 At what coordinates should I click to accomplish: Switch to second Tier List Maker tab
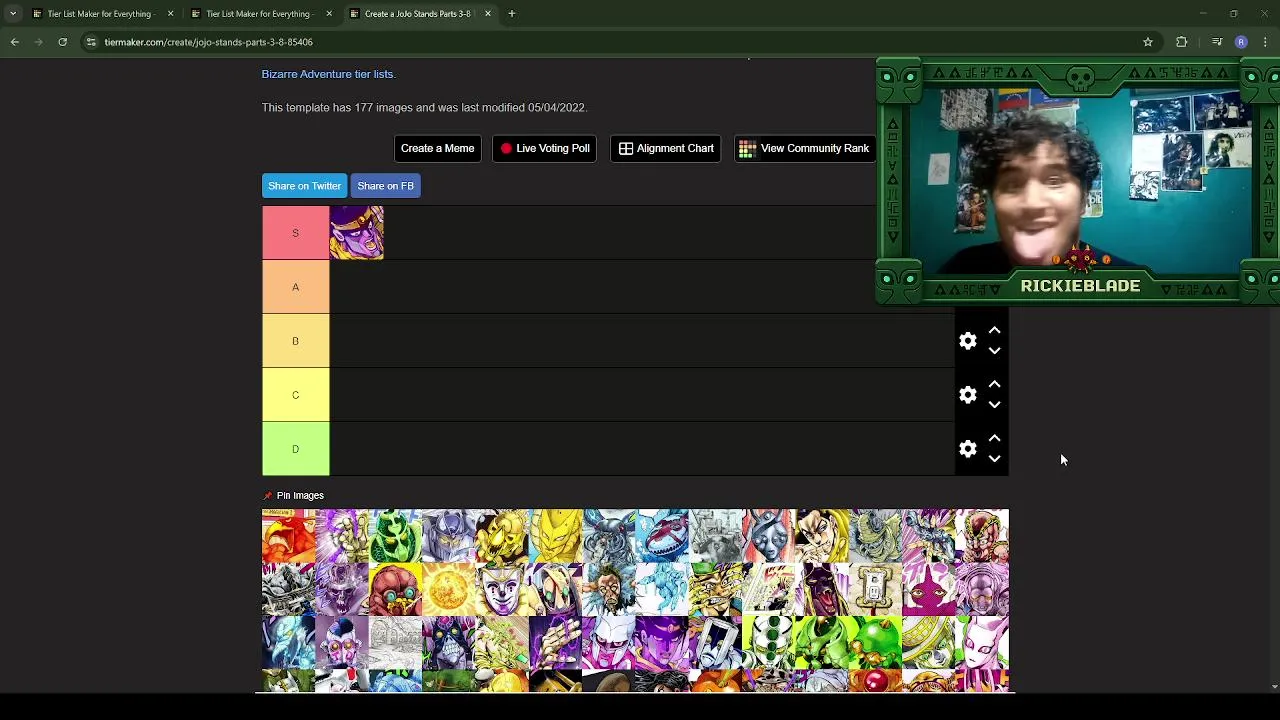(258, 14)
